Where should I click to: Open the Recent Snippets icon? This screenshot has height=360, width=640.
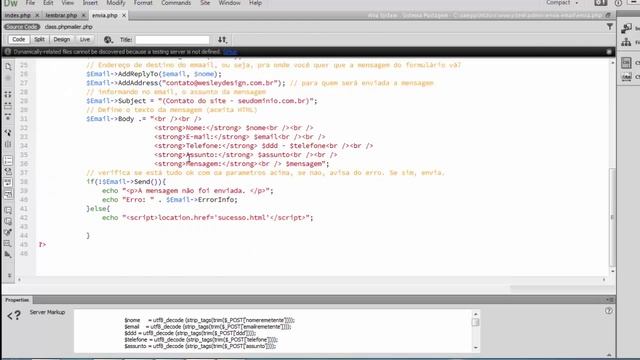pyautogui.click(x=8, y=243)
